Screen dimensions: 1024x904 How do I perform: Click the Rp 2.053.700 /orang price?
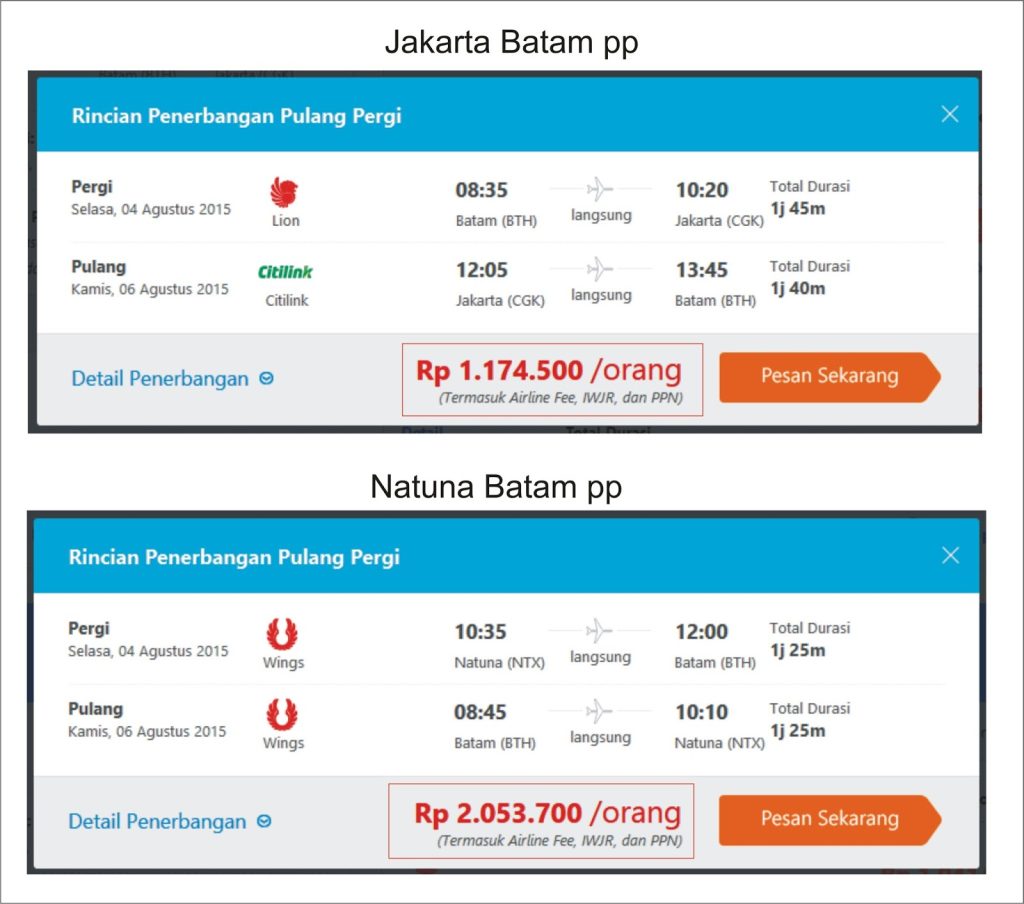(x=547, y=813)
